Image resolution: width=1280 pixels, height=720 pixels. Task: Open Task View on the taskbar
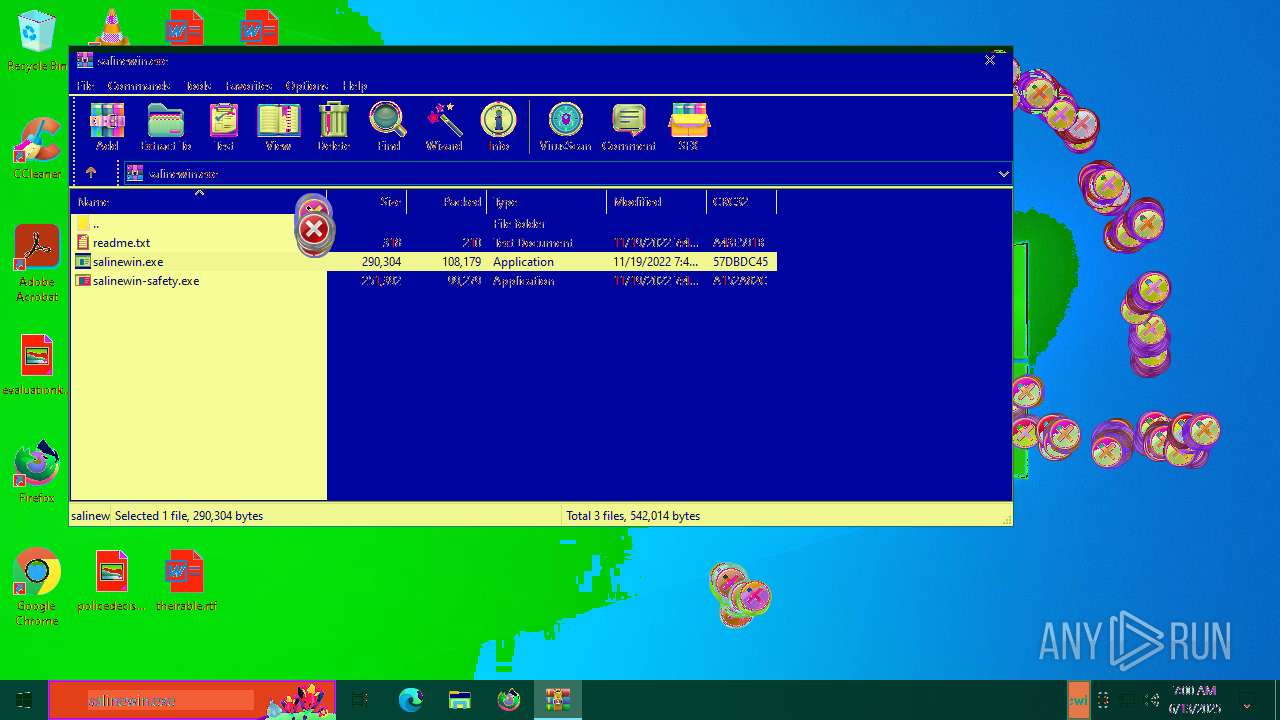click(360, 700)
